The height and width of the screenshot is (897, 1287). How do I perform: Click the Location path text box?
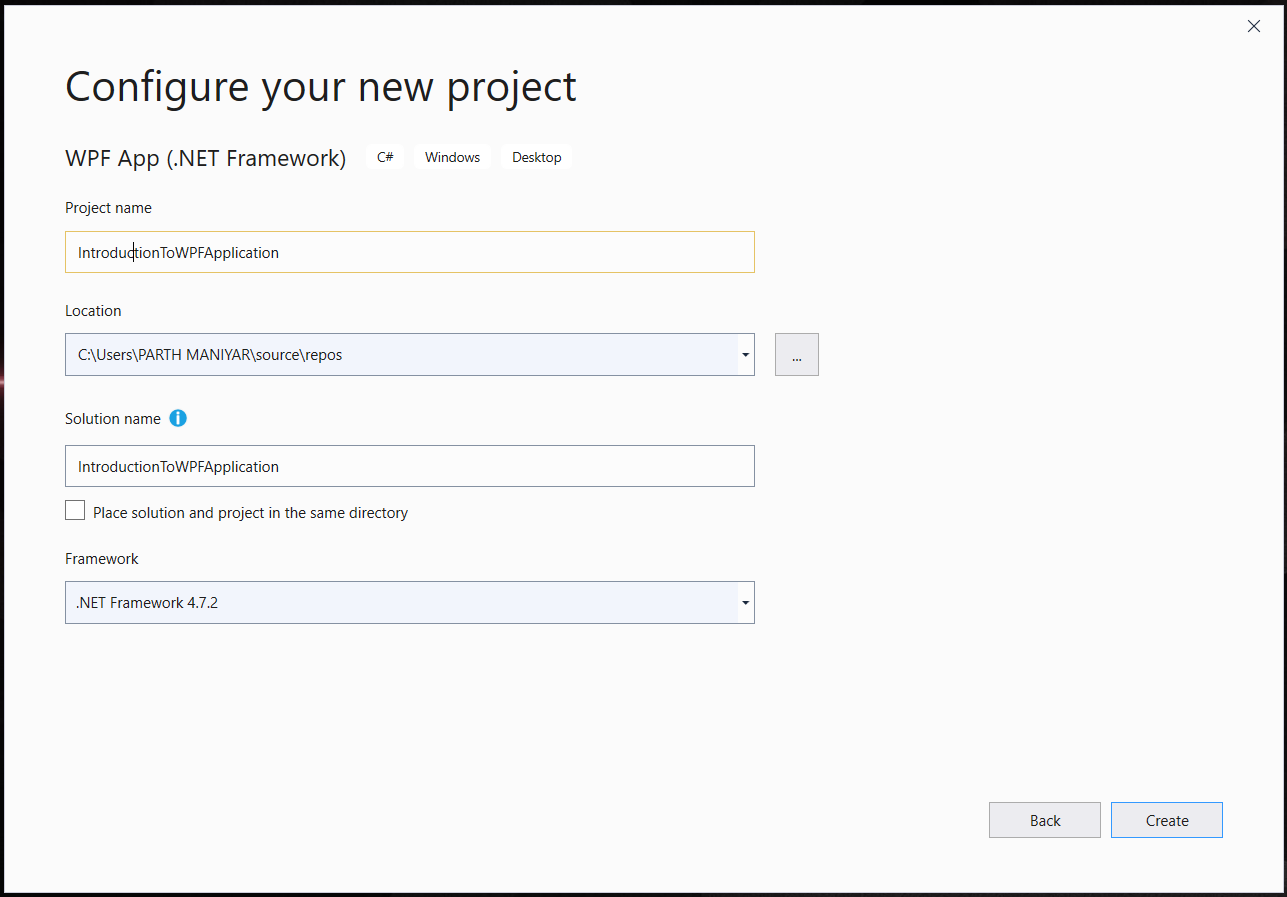point(400,355)
